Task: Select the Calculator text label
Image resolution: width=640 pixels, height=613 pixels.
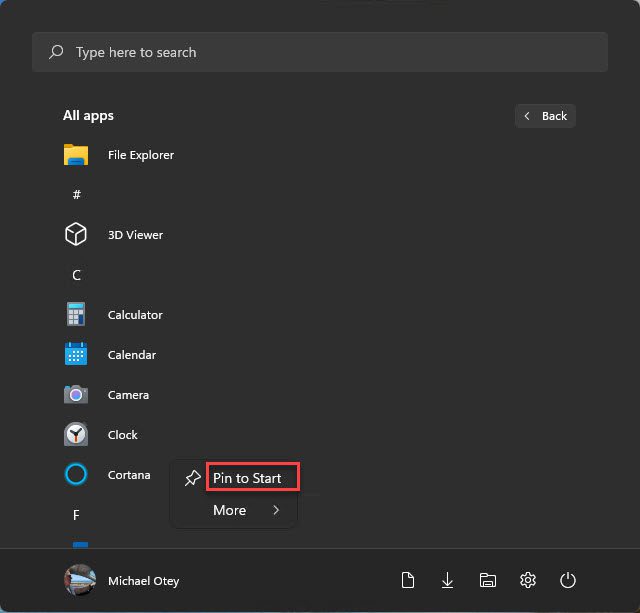Action: (135, 315)
